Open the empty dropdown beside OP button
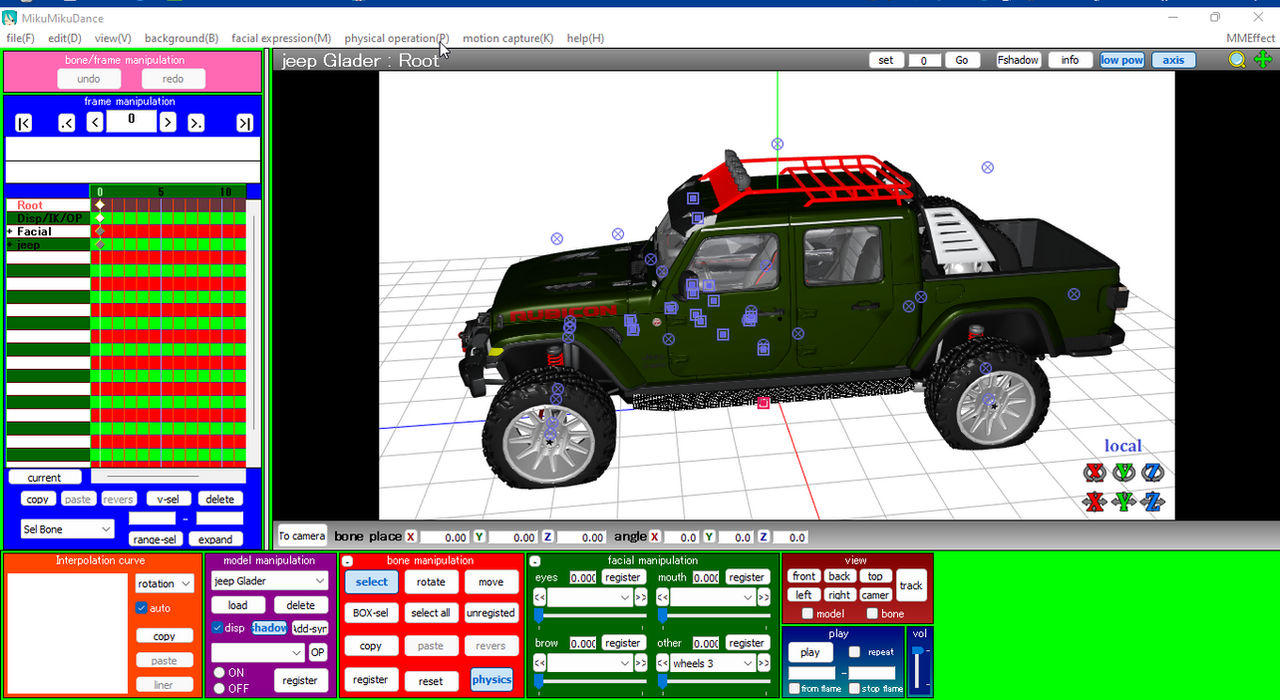The width and height of the screenshot is (1280, 700). tap(258, 652)
